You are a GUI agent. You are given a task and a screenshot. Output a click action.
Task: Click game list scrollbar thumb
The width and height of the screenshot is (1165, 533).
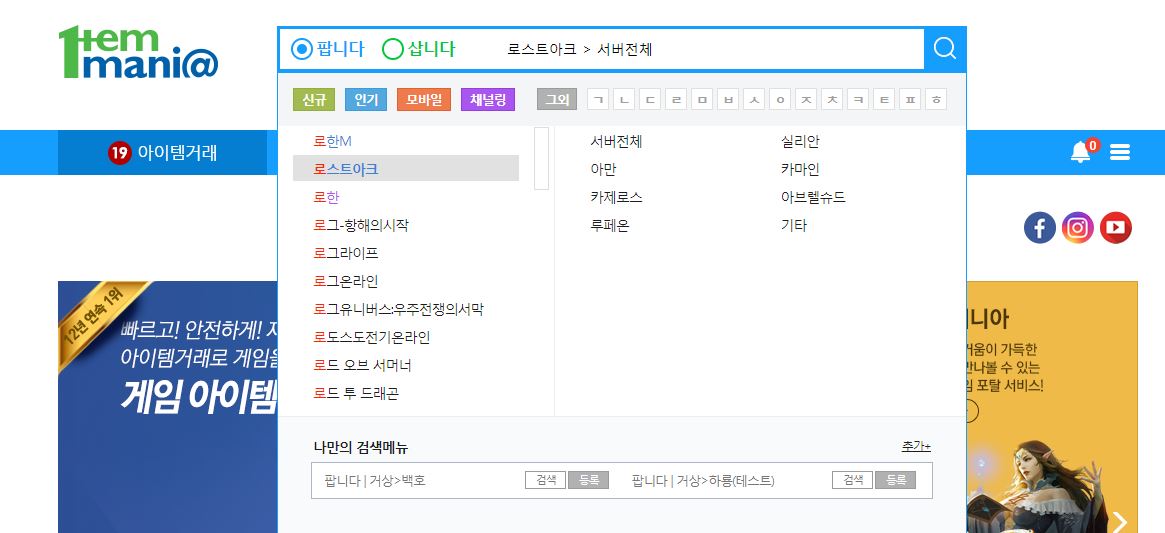click(x=542, y=158)
